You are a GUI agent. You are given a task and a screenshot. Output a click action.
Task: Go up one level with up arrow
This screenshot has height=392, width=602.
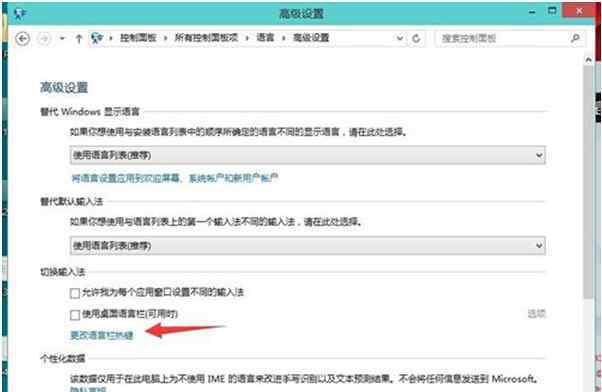pyautogui.click(x=79, y=38)
